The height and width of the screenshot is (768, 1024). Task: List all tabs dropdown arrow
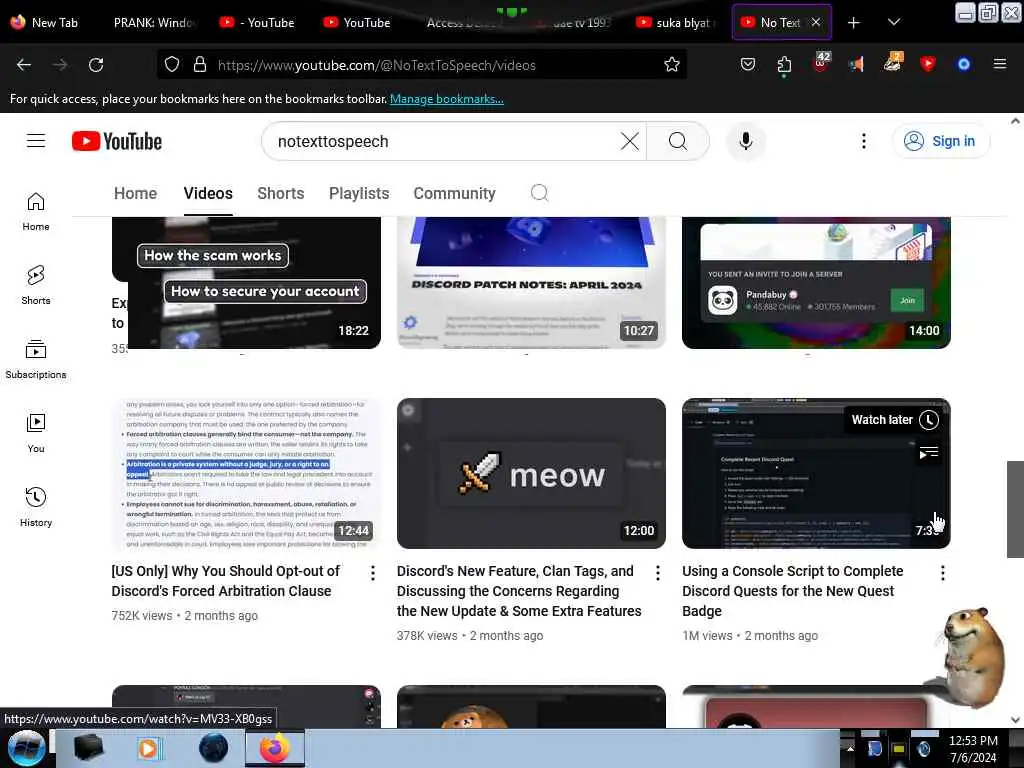point(894,22)
